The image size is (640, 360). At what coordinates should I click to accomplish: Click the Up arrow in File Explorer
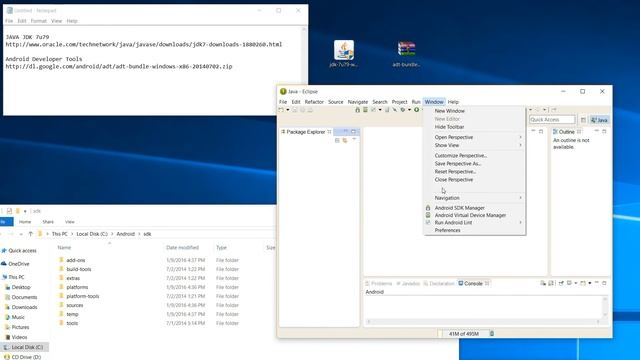click(31, 234)
